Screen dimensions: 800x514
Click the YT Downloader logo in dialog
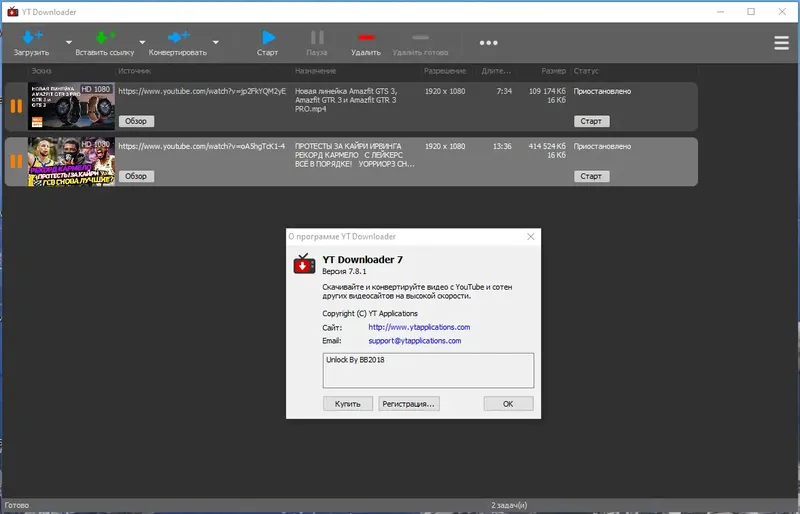(304, 264)
